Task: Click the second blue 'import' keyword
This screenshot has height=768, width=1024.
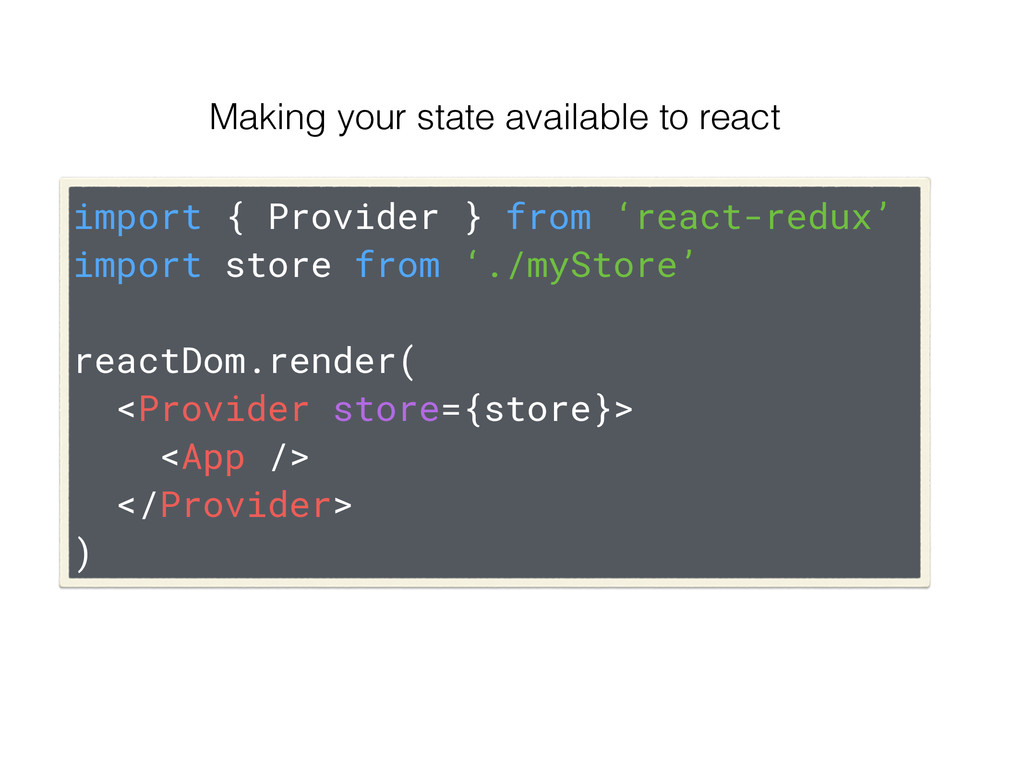Action: point(138,266)
